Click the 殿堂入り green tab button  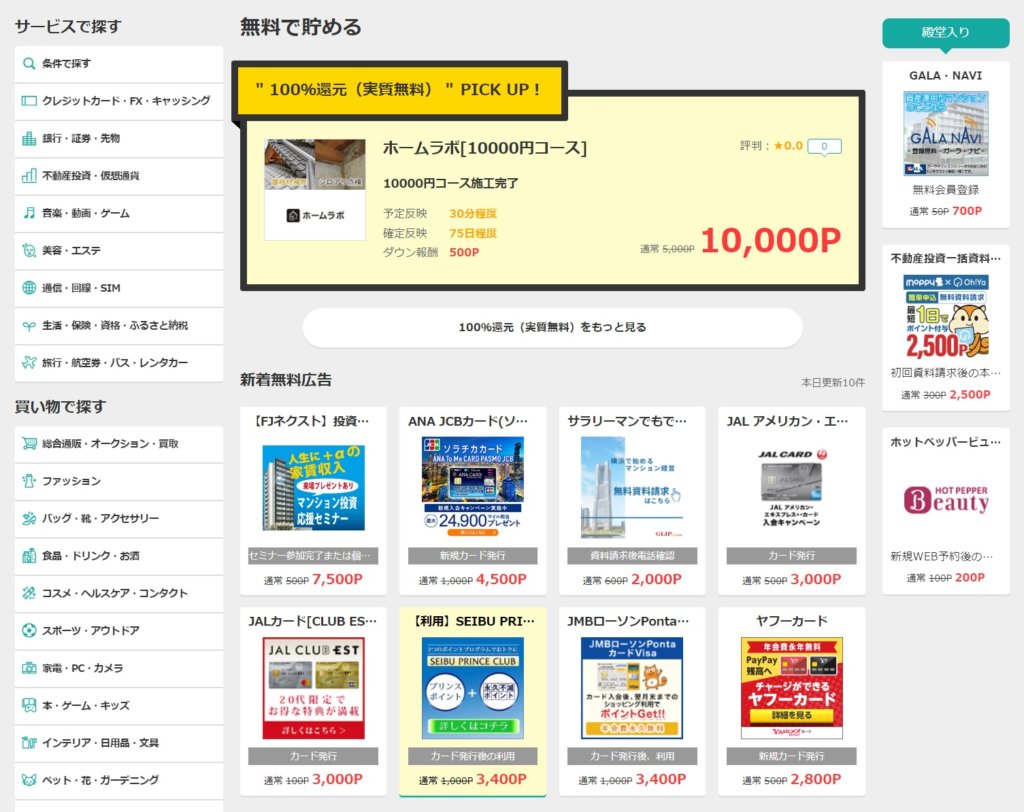click(946, 33)
